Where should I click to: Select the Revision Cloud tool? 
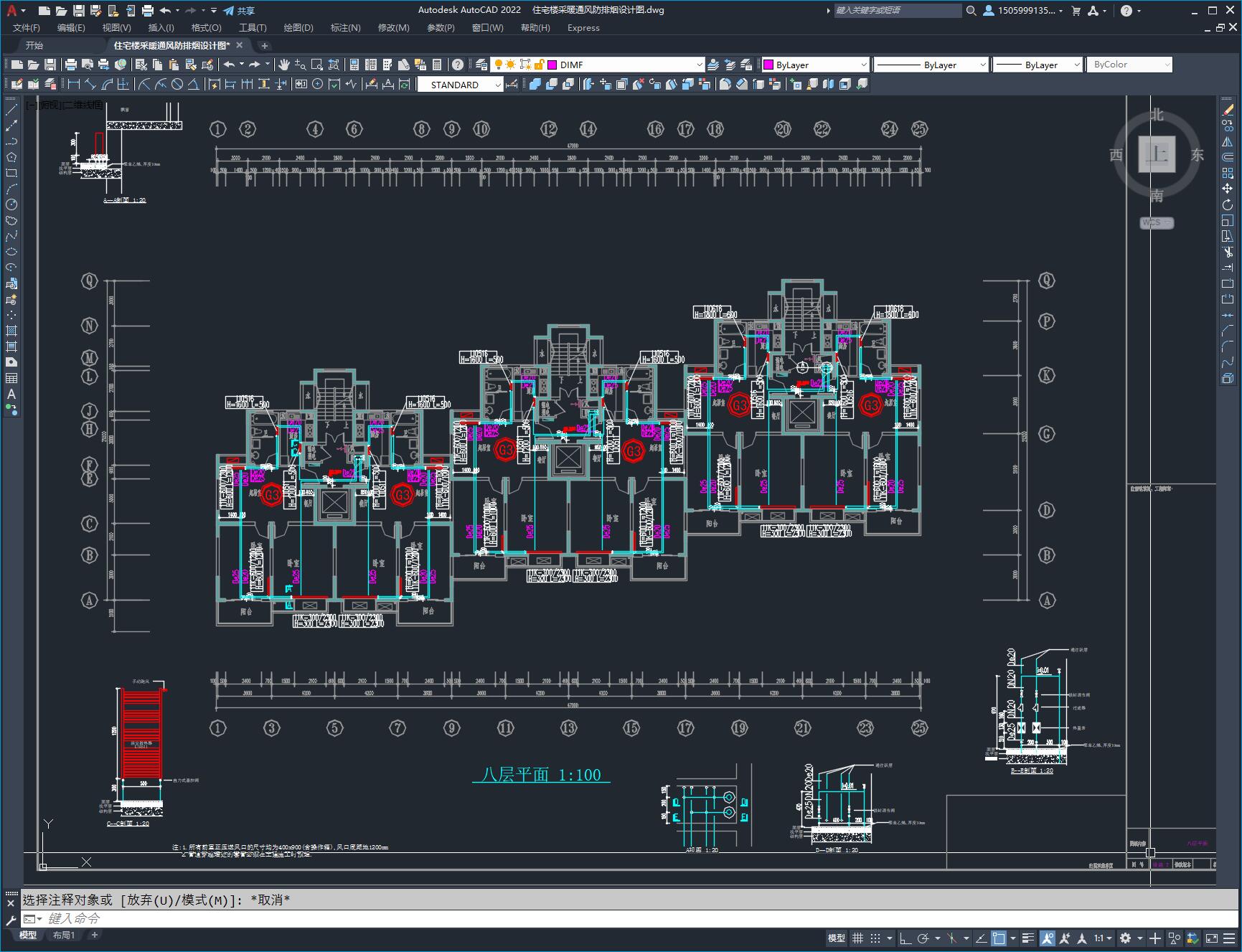[x=11, y=220]
